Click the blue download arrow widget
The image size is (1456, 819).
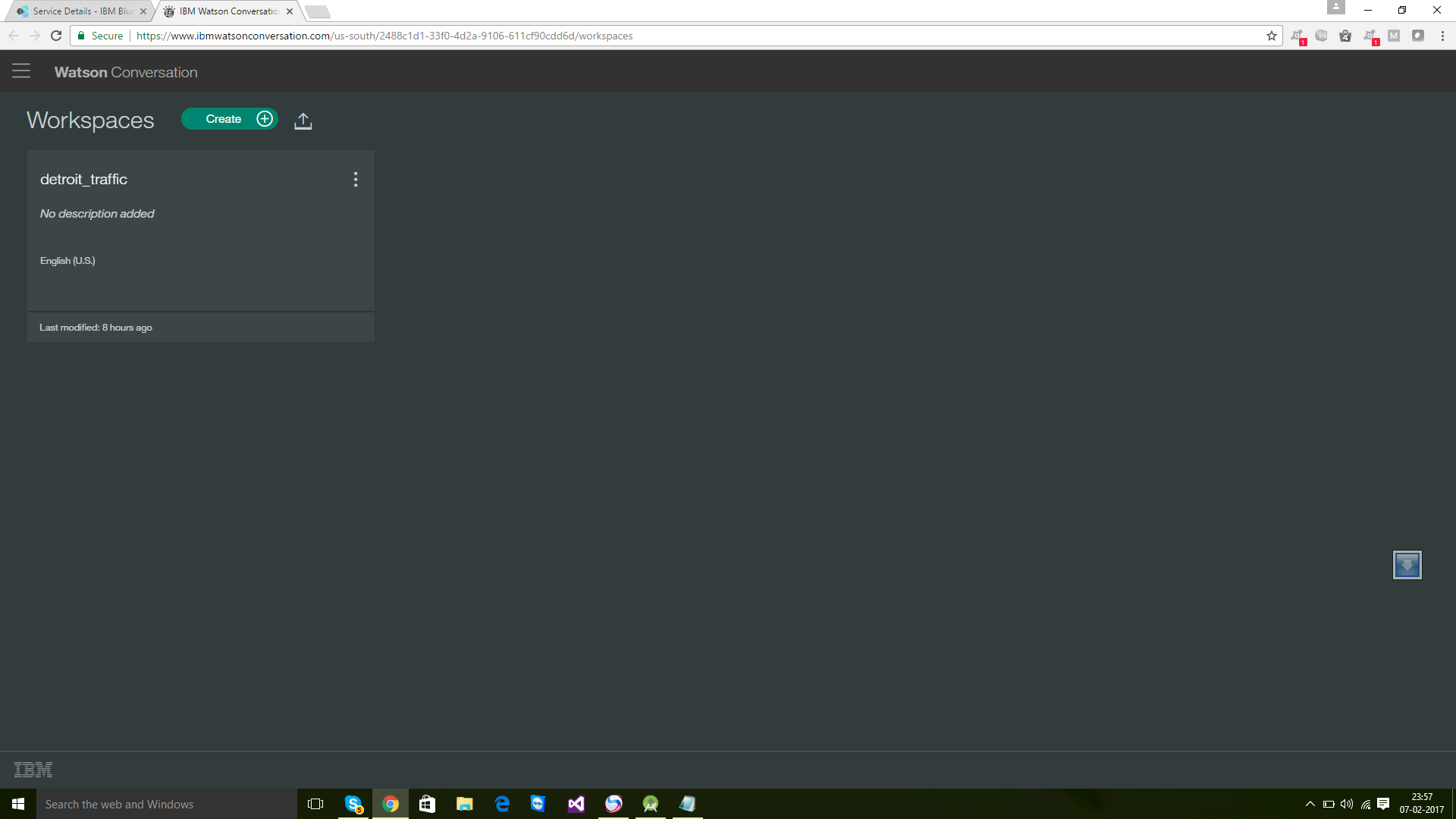pos(1407,565)
